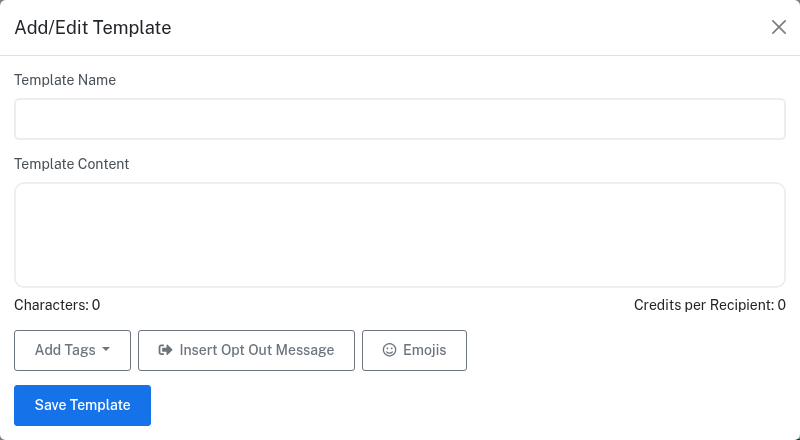Click the zero value after Credits per Recipient

click(x=782, y=305)
